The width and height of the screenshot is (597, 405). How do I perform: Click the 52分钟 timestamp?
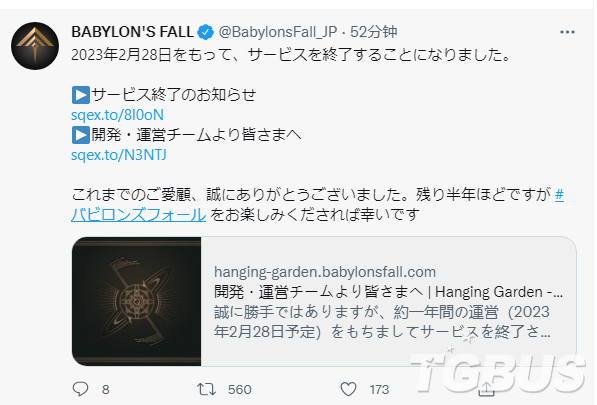point(374,32)
